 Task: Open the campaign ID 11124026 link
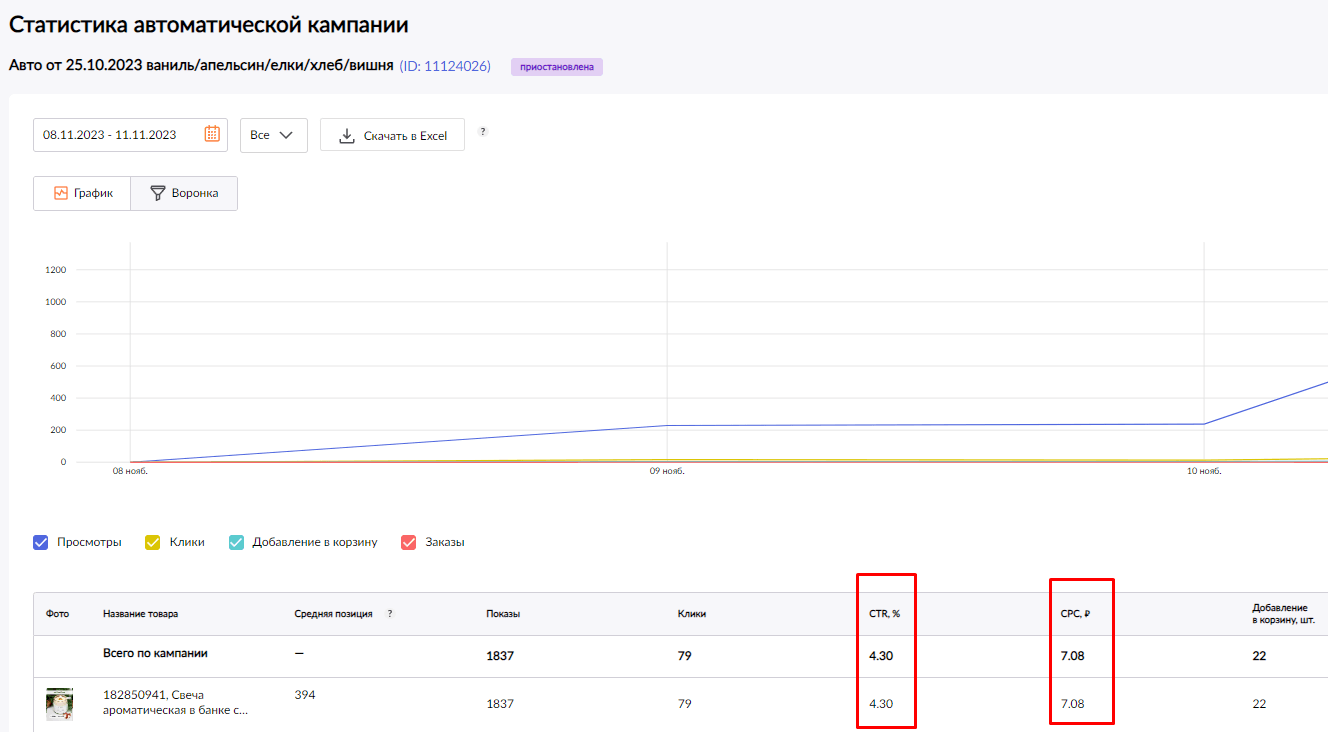(445, 66)
